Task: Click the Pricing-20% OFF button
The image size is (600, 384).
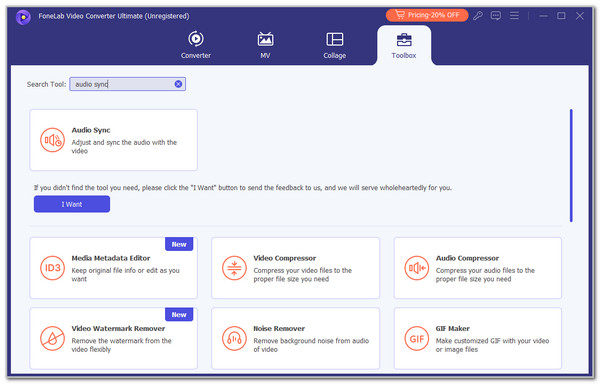Action: (427, 15)
